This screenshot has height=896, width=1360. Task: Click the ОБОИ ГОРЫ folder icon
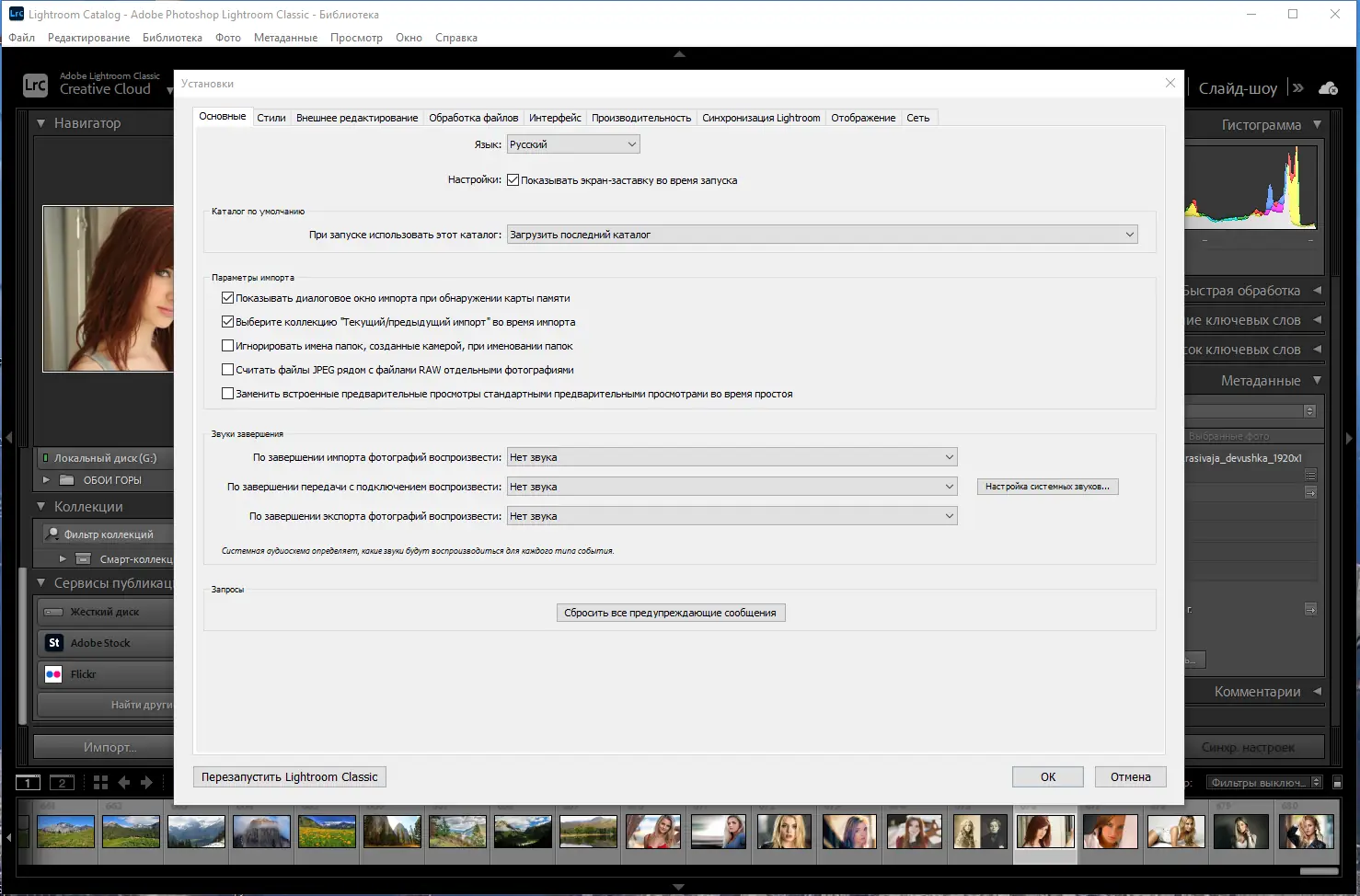[x=67, y=480]
